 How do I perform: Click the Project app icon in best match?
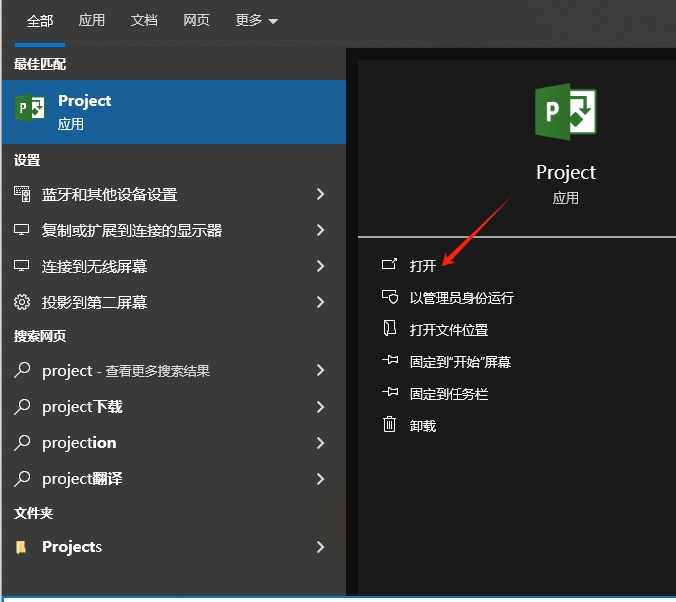pos(30,108)
